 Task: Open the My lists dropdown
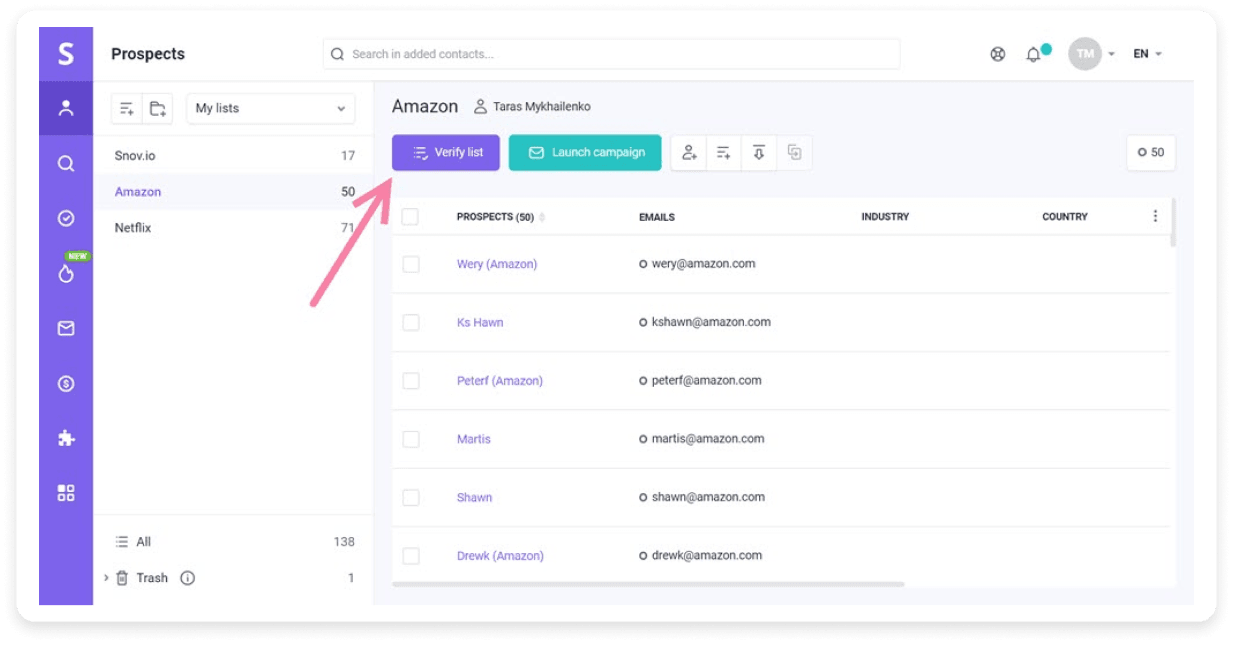point(270,108)
